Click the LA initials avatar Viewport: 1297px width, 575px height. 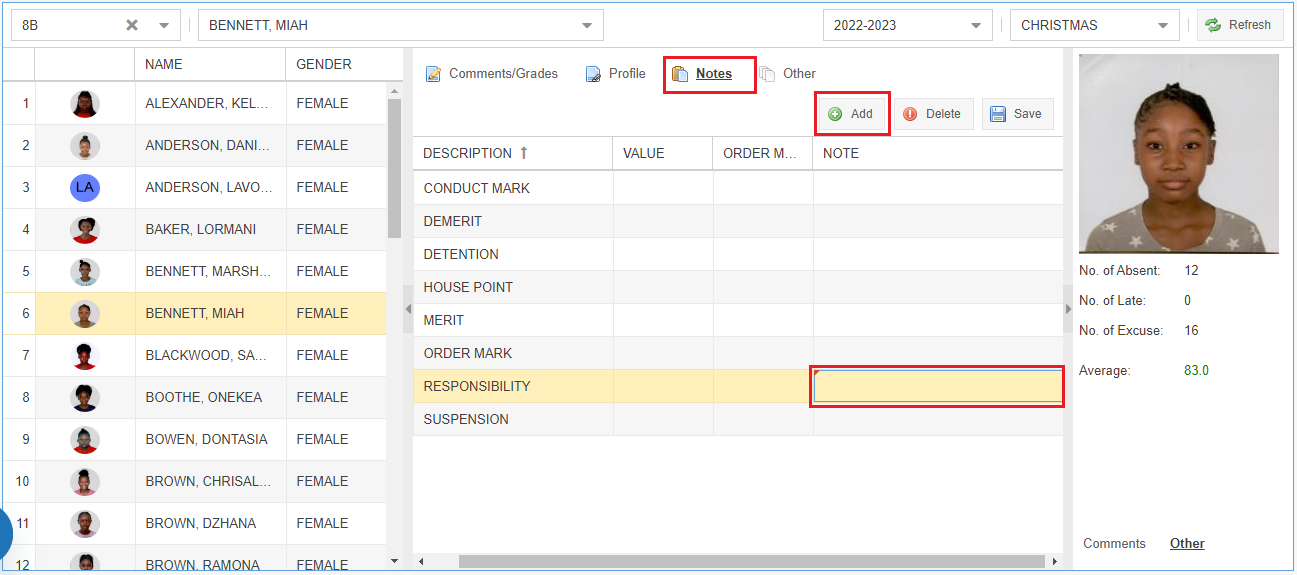click(x=85, y=188)
